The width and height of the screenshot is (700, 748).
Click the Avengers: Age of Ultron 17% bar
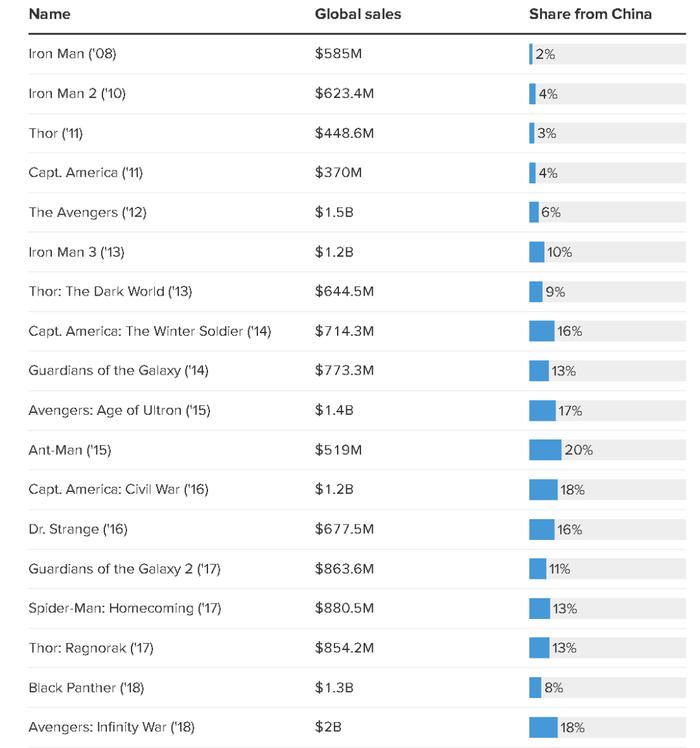click(607, 411)
